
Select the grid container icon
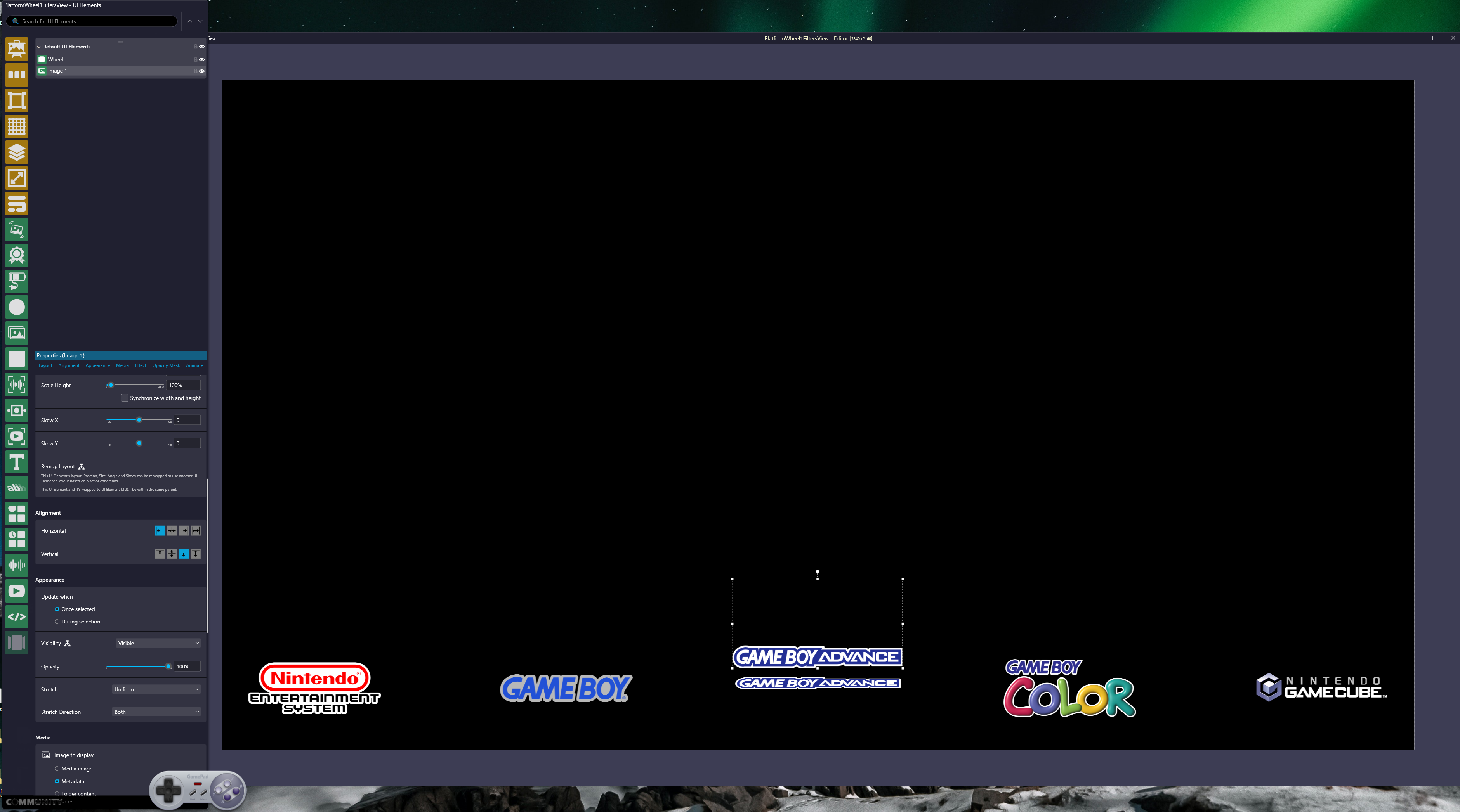16,126
